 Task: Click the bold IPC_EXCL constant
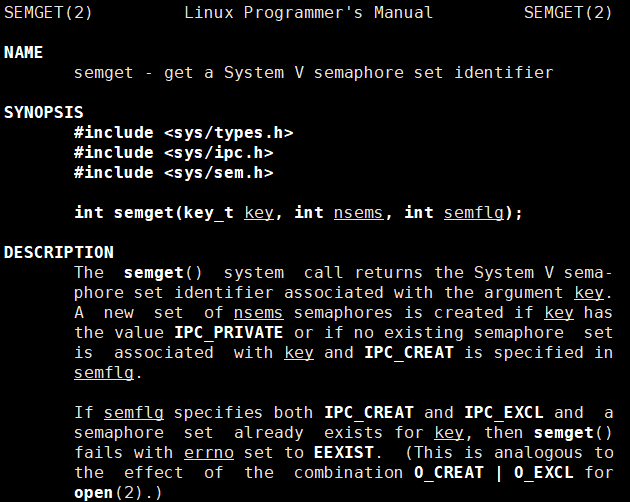pyautogui.click(x=504, y=413)
